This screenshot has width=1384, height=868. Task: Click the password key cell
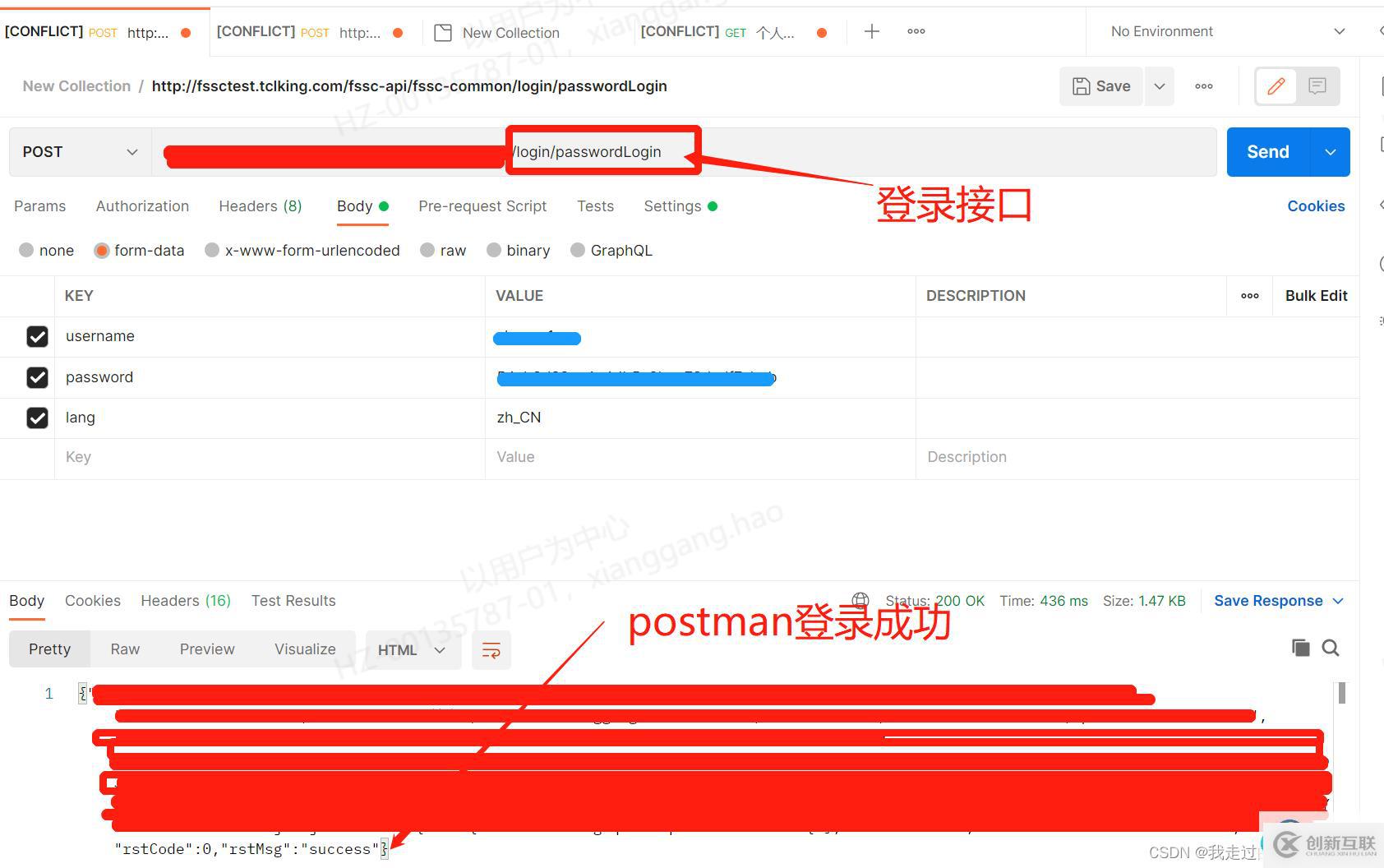tap(270, 377)
